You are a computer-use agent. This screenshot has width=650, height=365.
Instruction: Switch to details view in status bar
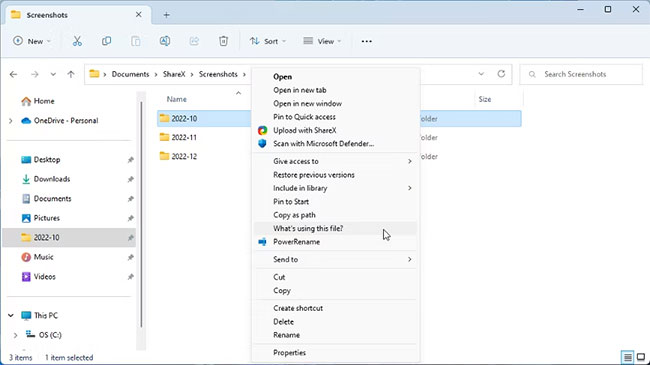[628, 357]
